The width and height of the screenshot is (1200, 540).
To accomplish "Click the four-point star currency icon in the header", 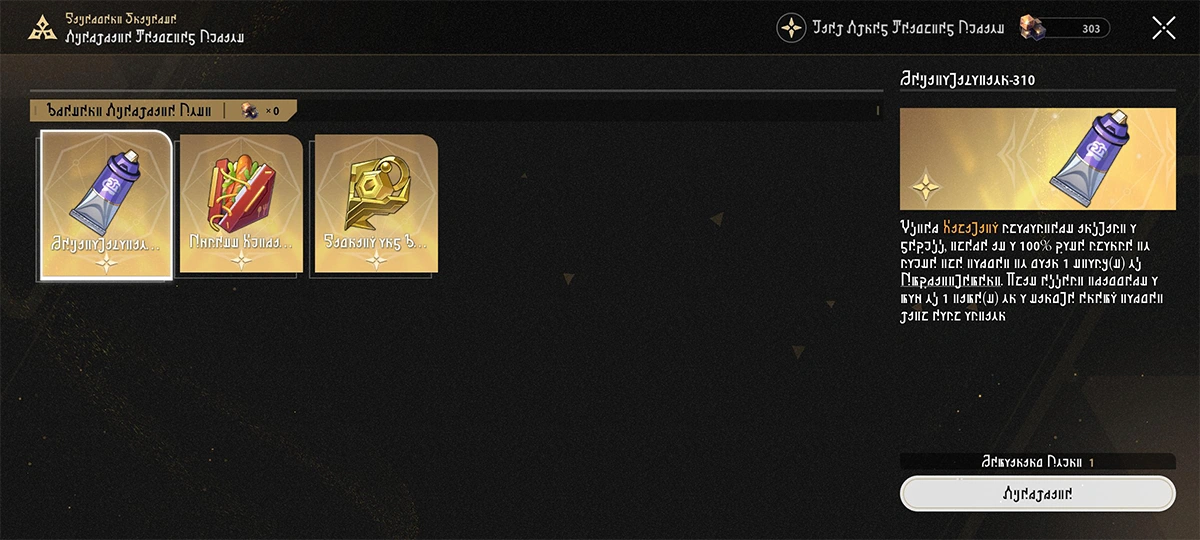I will click(x=791, y=28).
